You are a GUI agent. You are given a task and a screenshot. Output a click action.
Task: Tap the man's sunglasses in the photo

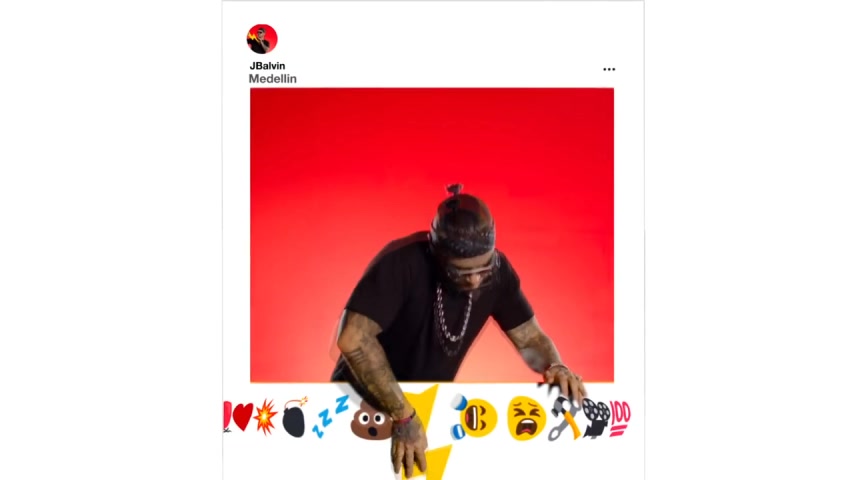472,272
